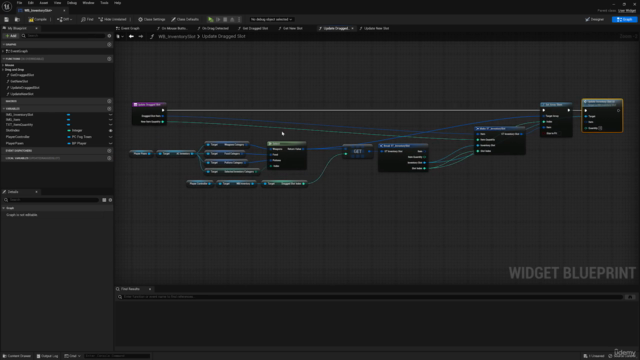Open the Content Drawer
The height and width of the screenshot is (360, 640).
click(17, 356)
